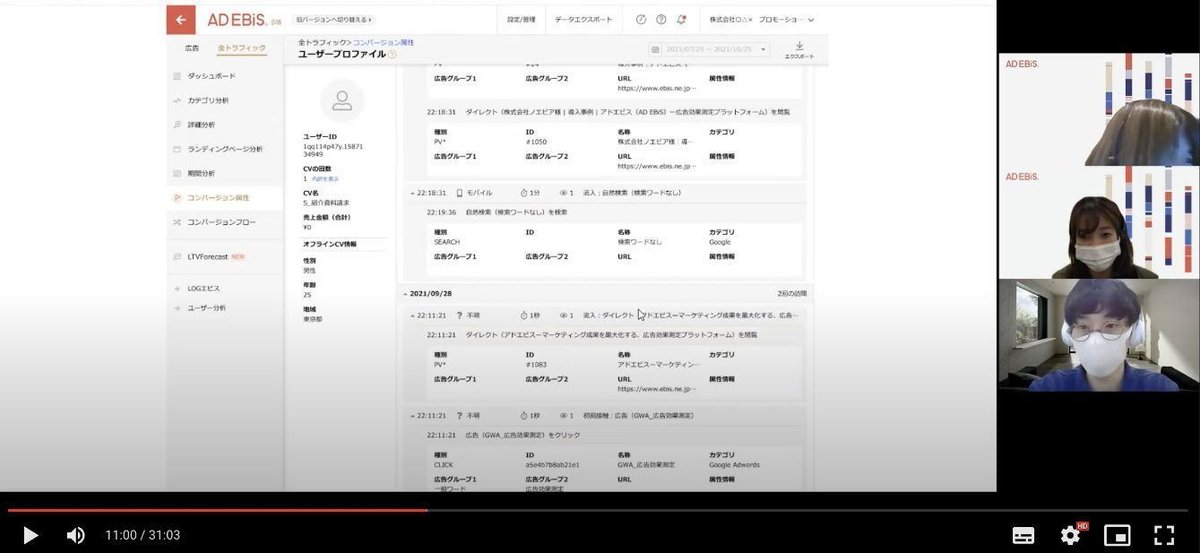Collapse the 22:18:31 モバイル session

point(413,192)
